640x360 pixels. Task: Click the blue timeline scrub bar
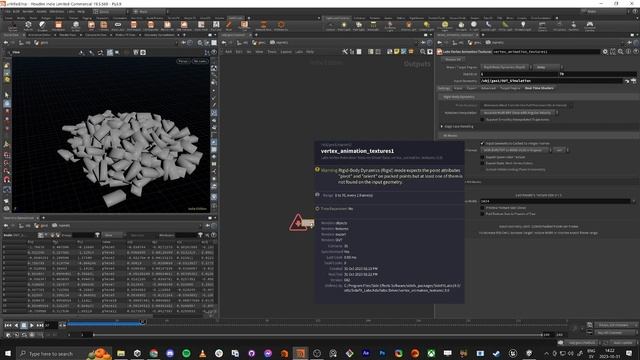click(105, 324)
